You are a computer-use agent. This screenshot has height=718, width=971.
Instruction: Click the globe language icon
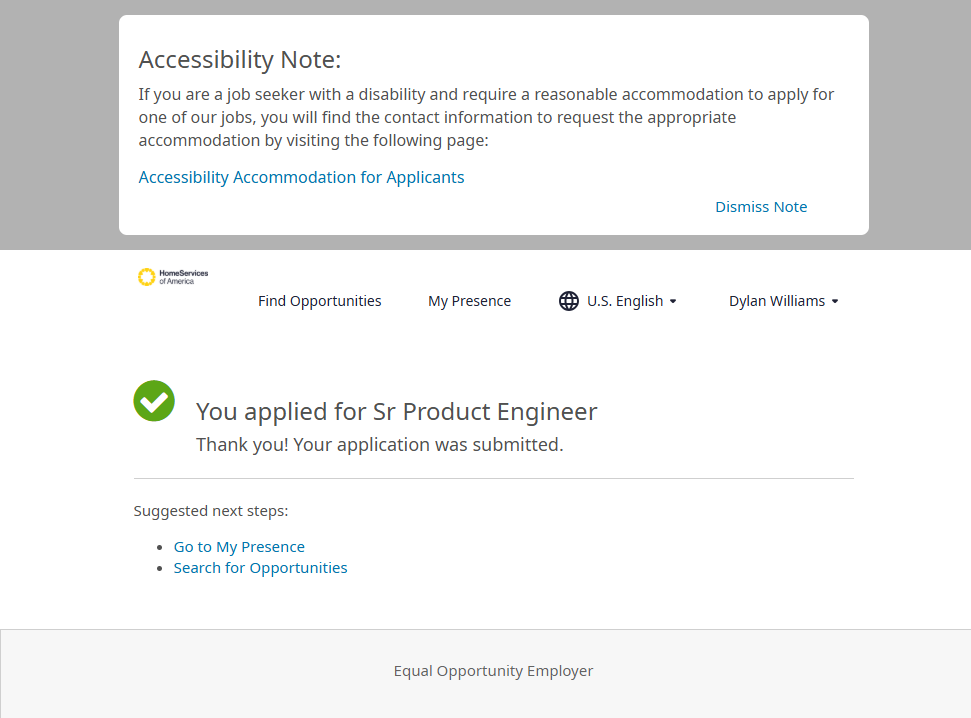569,301
